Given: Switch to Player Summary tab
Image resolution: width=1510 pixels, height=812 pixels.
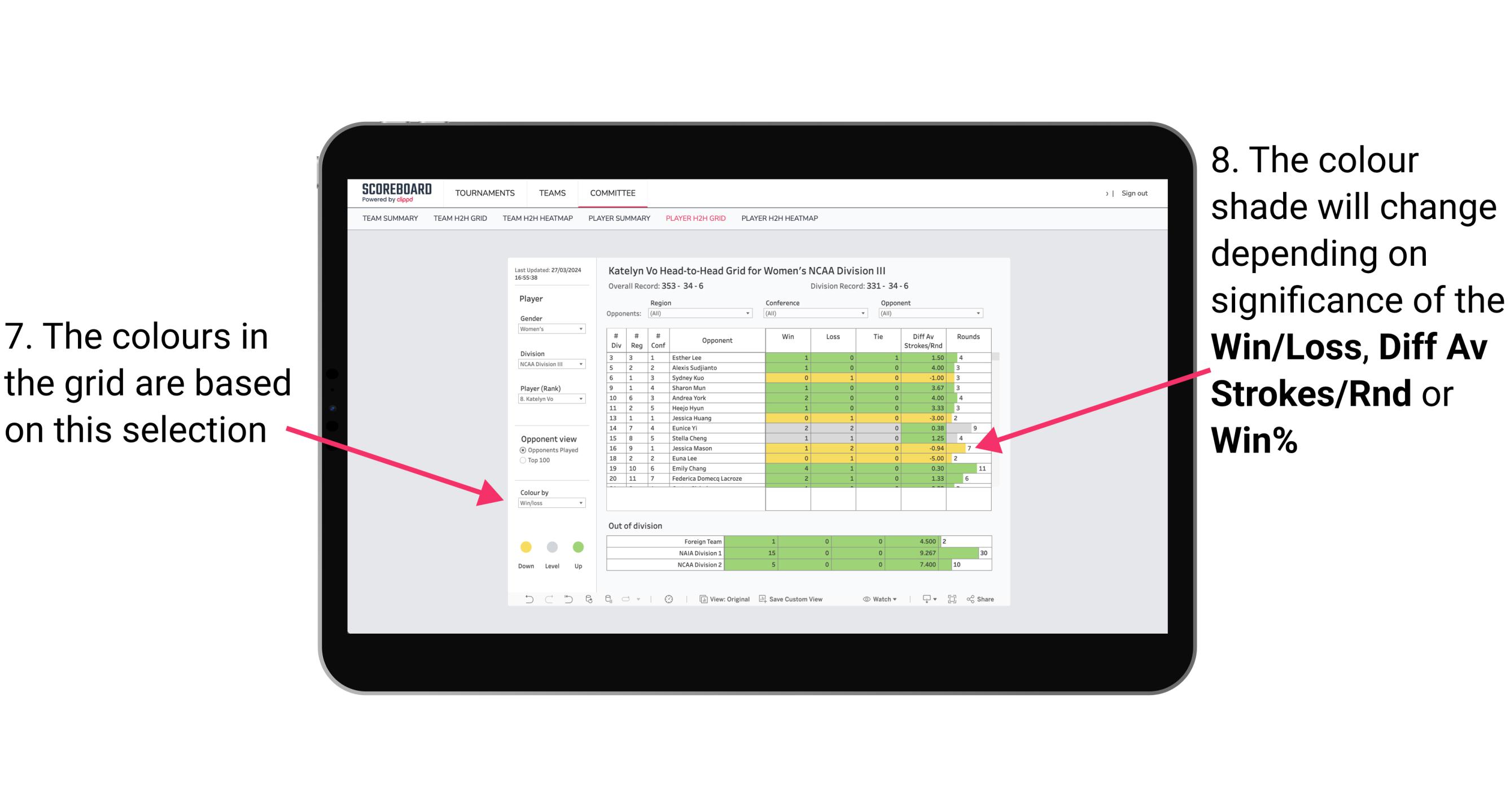Looking at the screenshot, I should (x=617, y=222).
